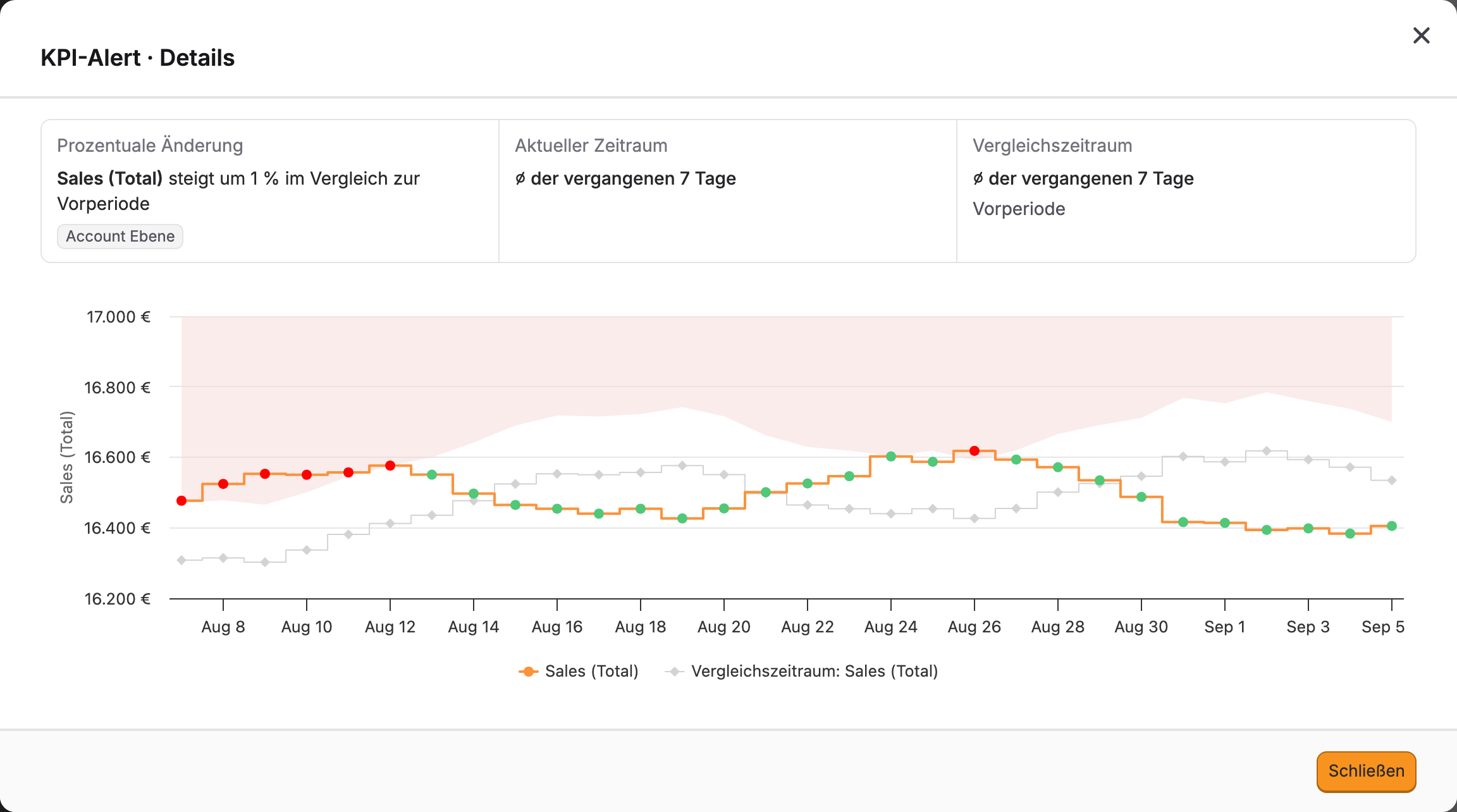
Task: Click the '16.200 €' y-axis label
Action: [x=118, y=599]
